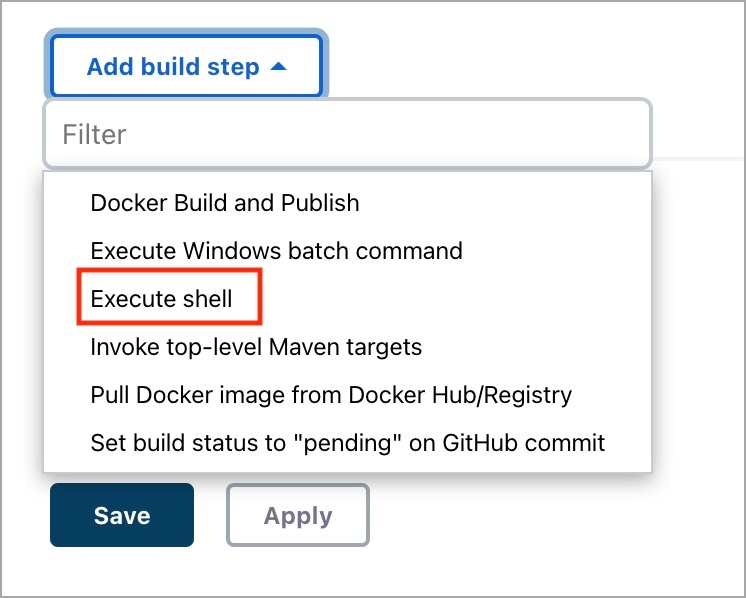This screenshot has height=598, width=746.
Task: Focus the Filter text field
Action: (347, 134)
